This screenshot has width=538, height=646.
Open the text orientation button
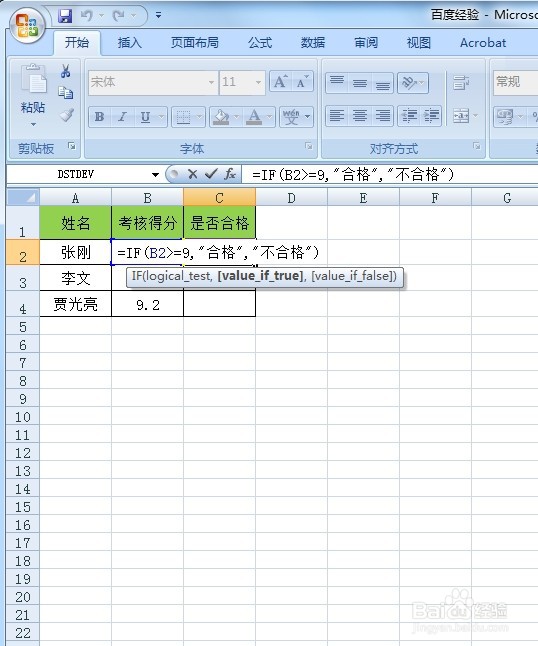413,82
